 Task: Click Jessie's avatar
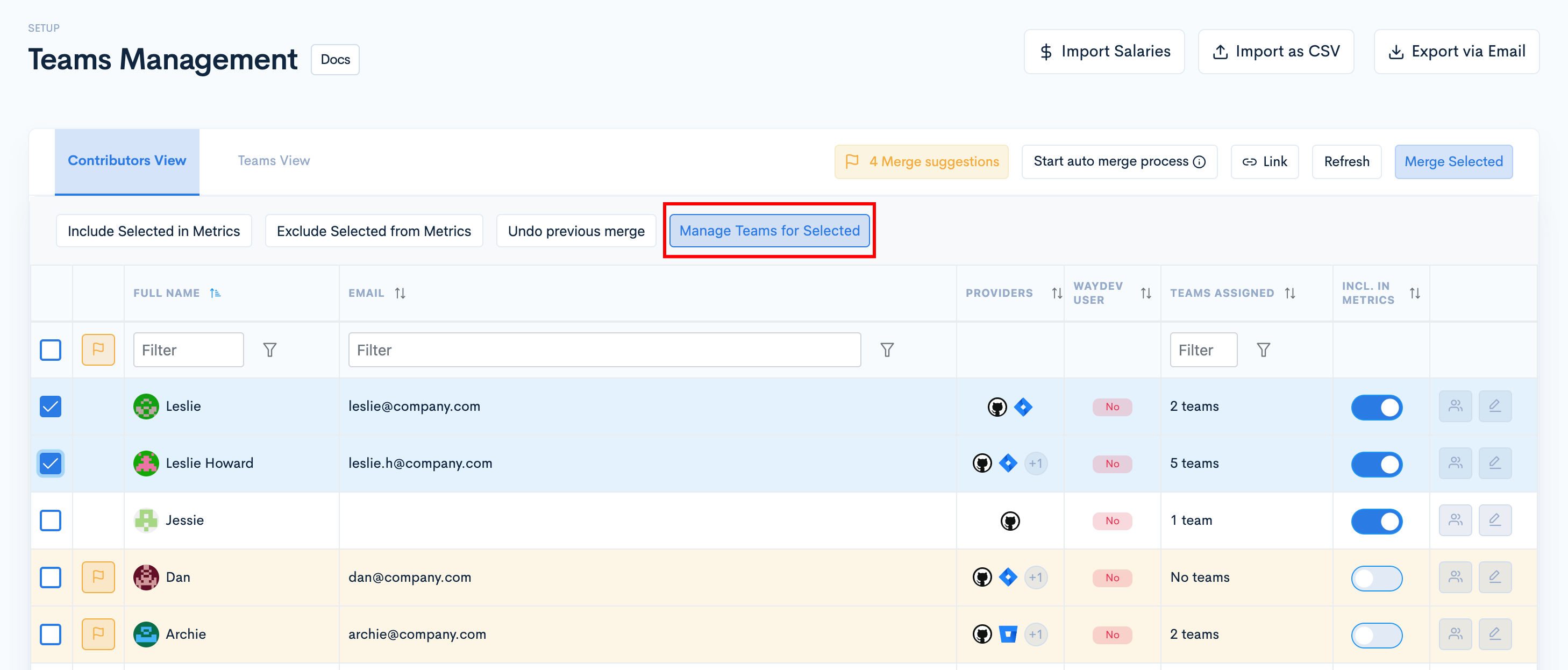pyautogui.click(x=146, y=521)
